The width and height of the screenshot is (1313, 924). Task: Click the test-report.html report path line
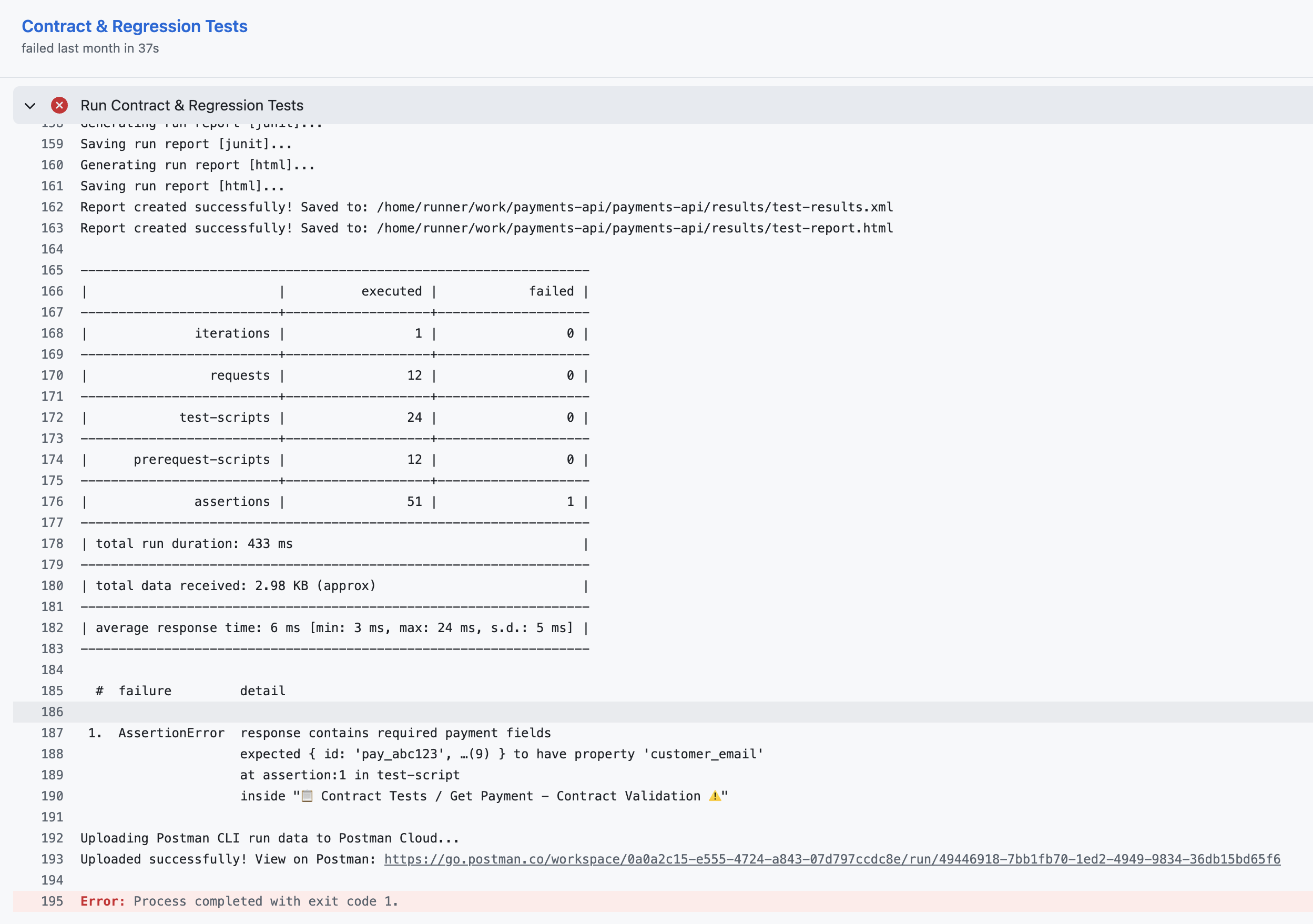tap(486, 228)
